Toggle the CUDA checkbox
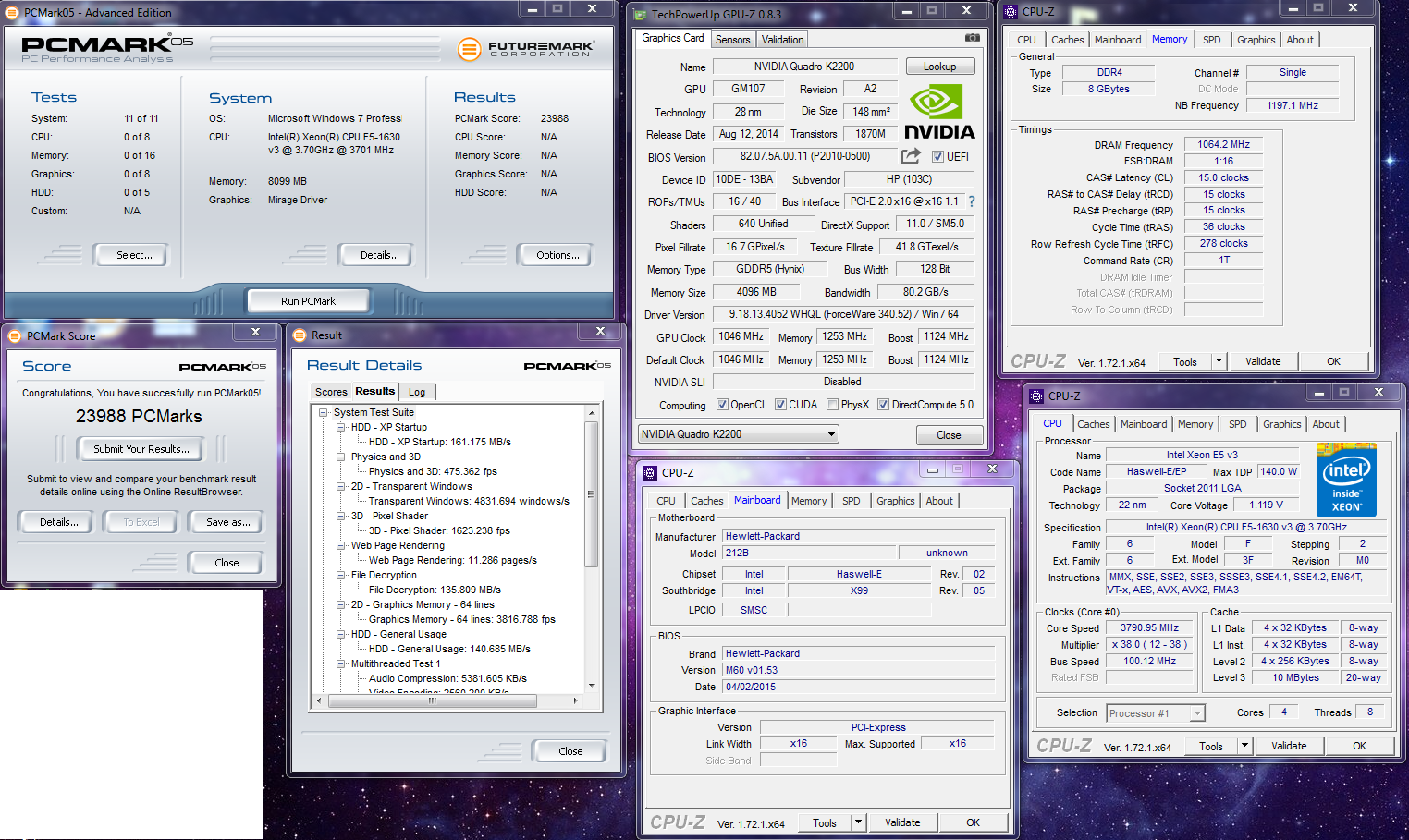Screen dimensions: 1409x840 [x=780, y=405]
